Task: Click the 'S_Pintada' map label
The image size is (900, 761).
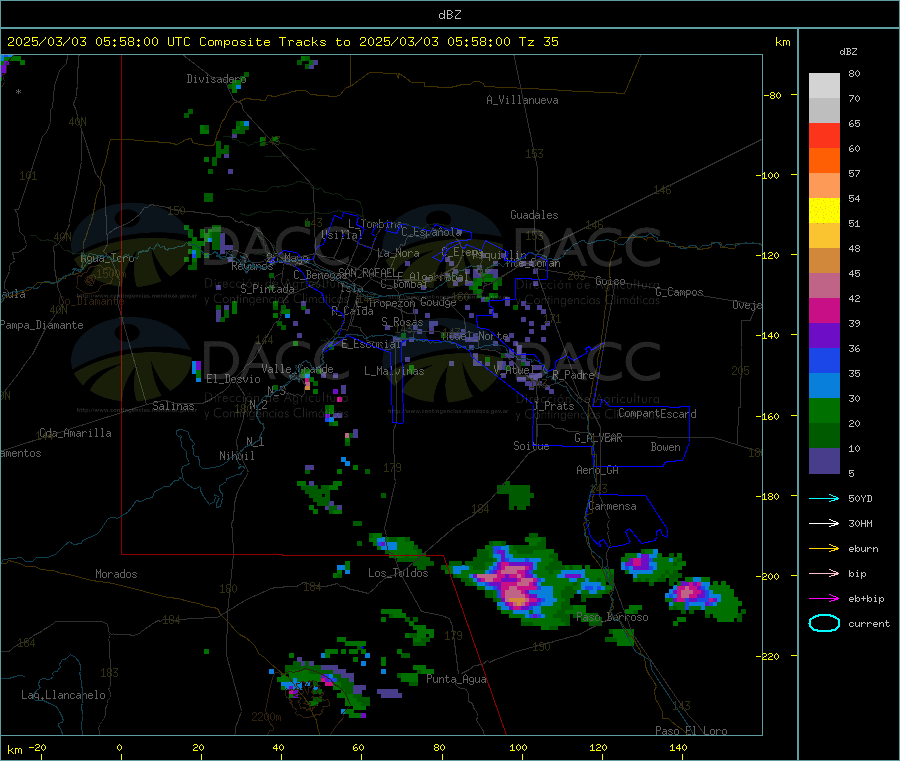Action: (267, 289)
